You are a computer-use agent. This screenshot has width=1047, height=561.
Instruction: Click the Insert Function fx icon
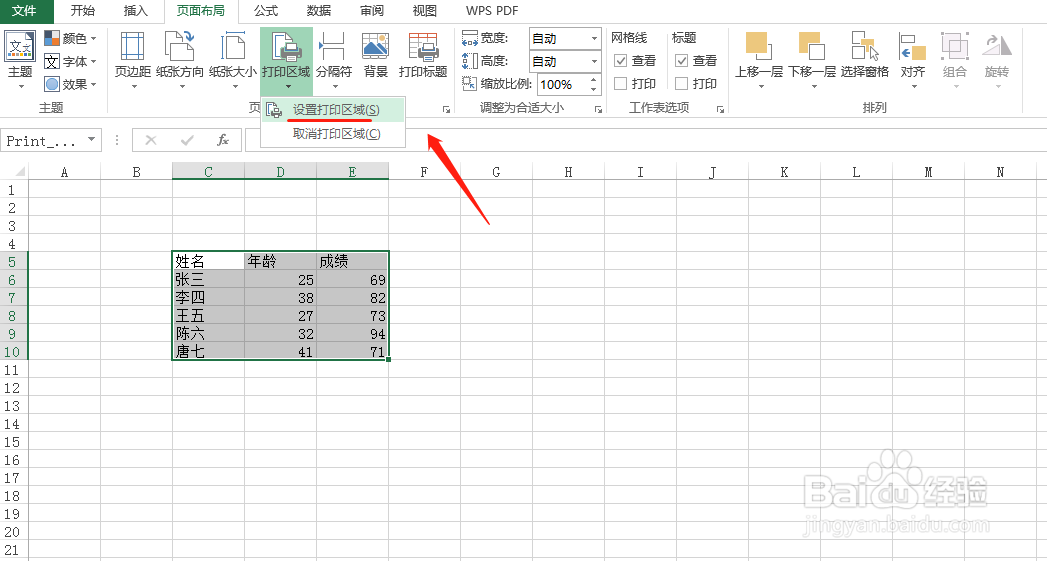(x=223, y=140)
